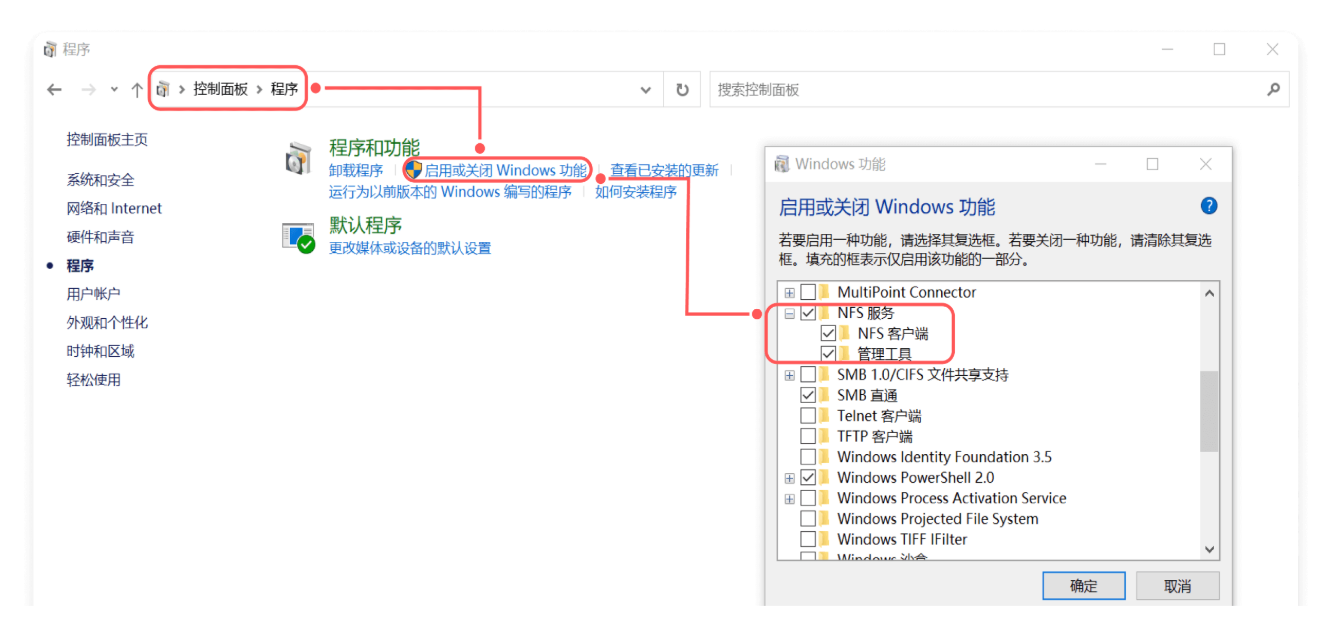Screen dimensions: 1319x623
Task: Disable the SMB 直通 checkbox
Action: click(x=808, y=395)
